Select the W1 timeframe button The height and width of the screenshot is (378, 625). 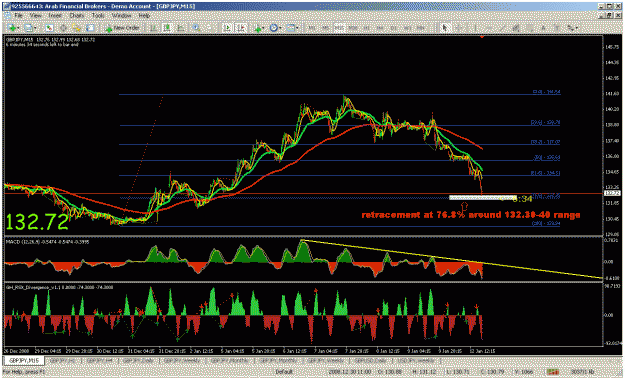pos(407,28)
